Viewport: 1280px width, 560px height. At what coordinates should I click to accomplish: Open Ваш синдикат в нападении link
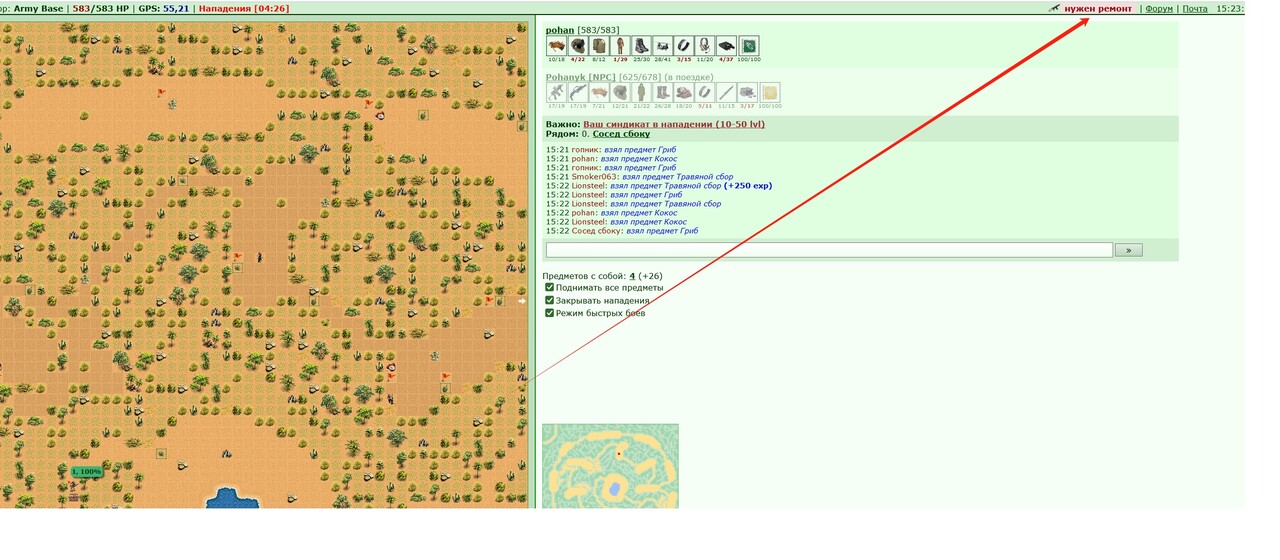point(674,124)
